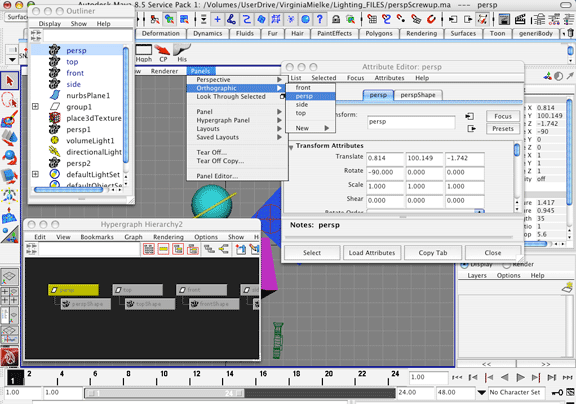Expand the group1 node in Outliner
The width and height of the screenshot is (576, 404).
(x=35, y=107)
